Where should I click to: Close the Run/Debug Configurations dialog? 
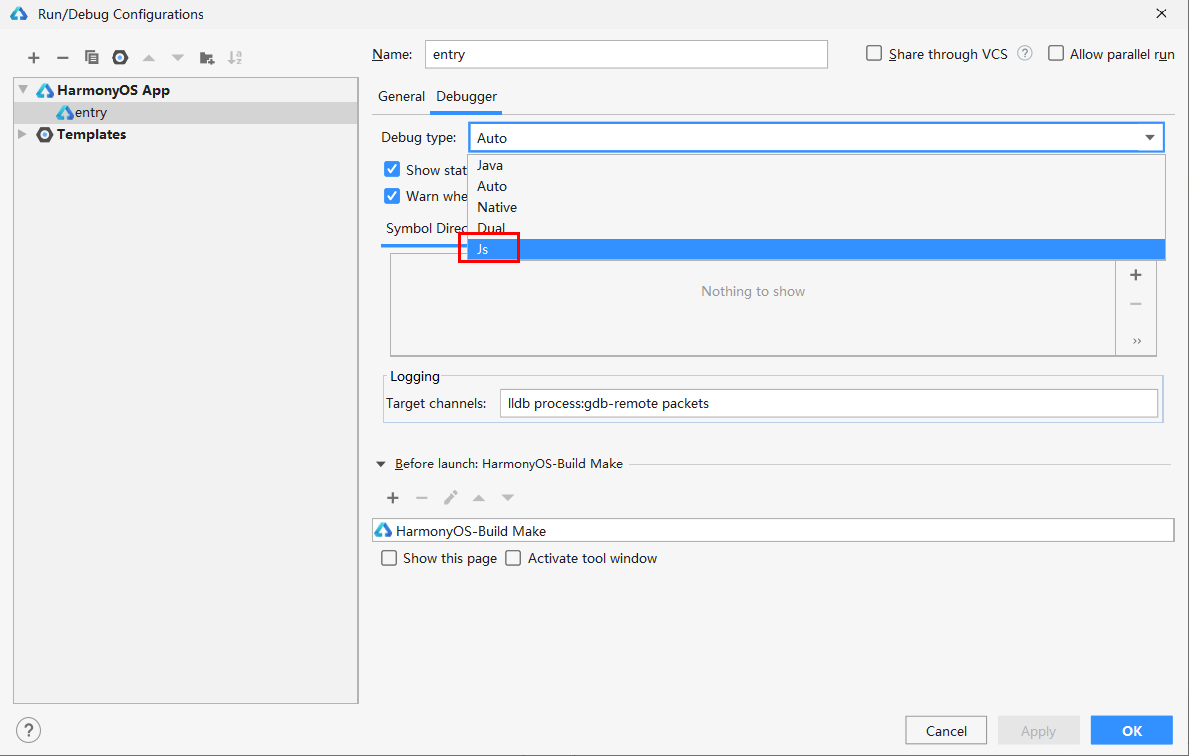point(1161,14)
